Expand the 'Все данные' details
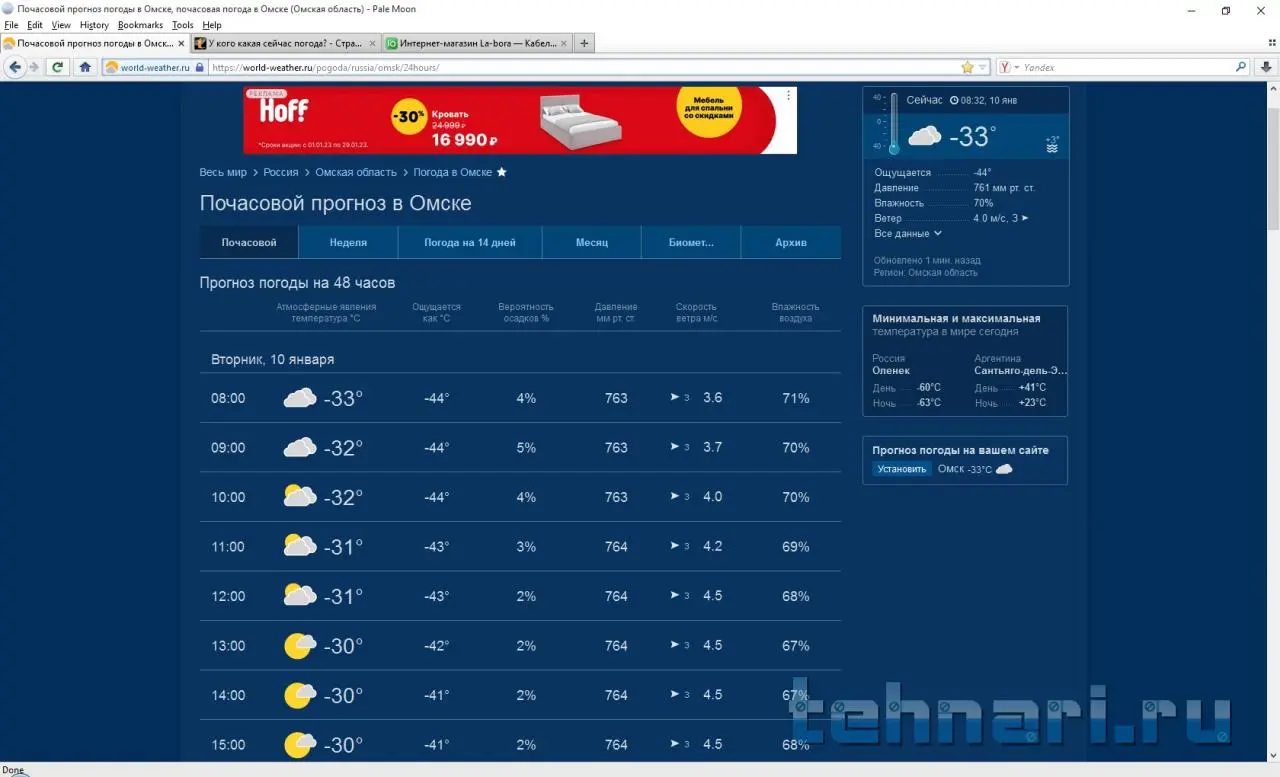The height and width of the screenshot is (777, 1280). point(908,233)
